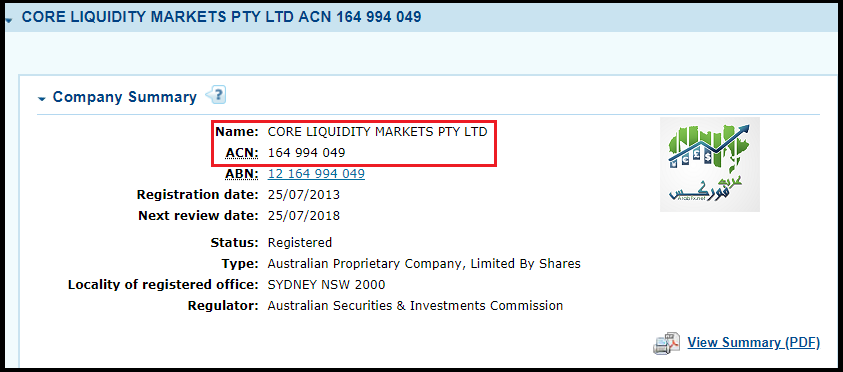Click the PDF document icon
The image size is (843, 372).
pyautogui.click(x=667, y=343)
